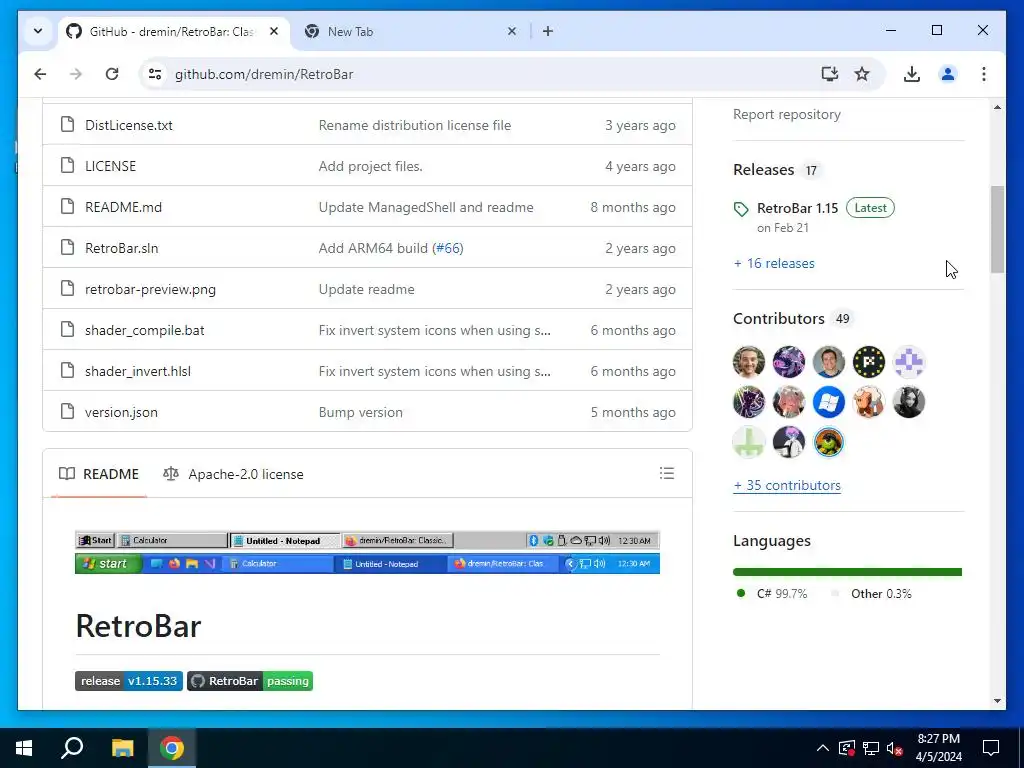Open a new tab with the plus button
This screenshot has width=1024, height=768.
tap(548, 31)
